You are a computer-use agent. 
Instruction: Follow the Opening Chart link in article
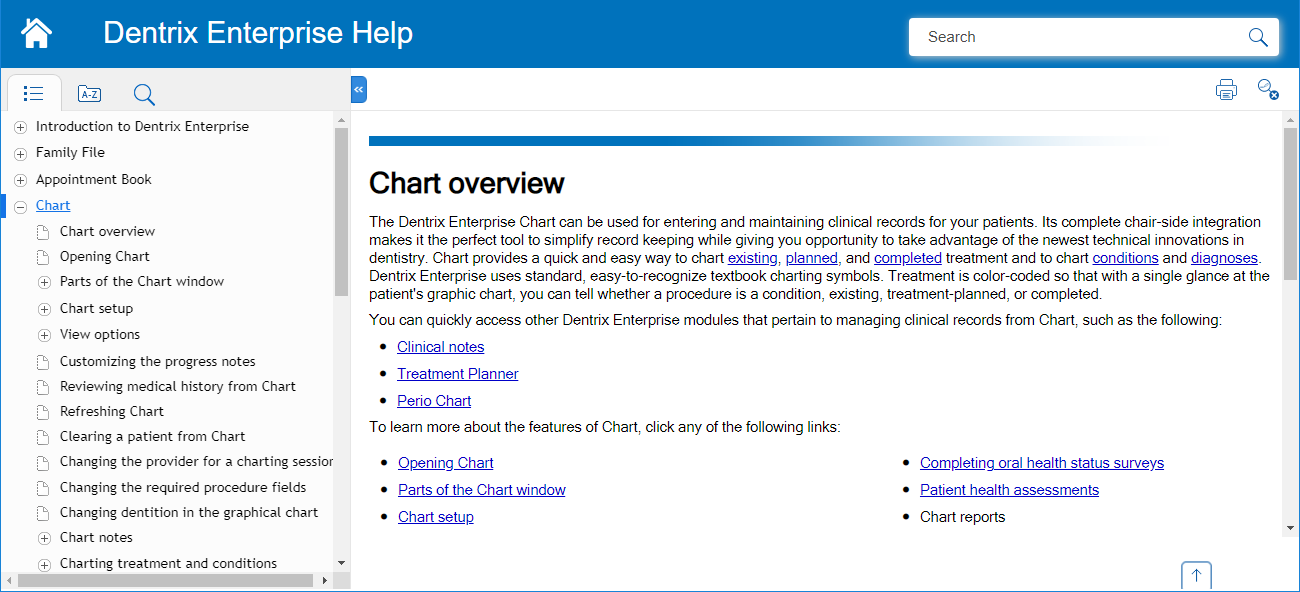(x=445, y=463)
